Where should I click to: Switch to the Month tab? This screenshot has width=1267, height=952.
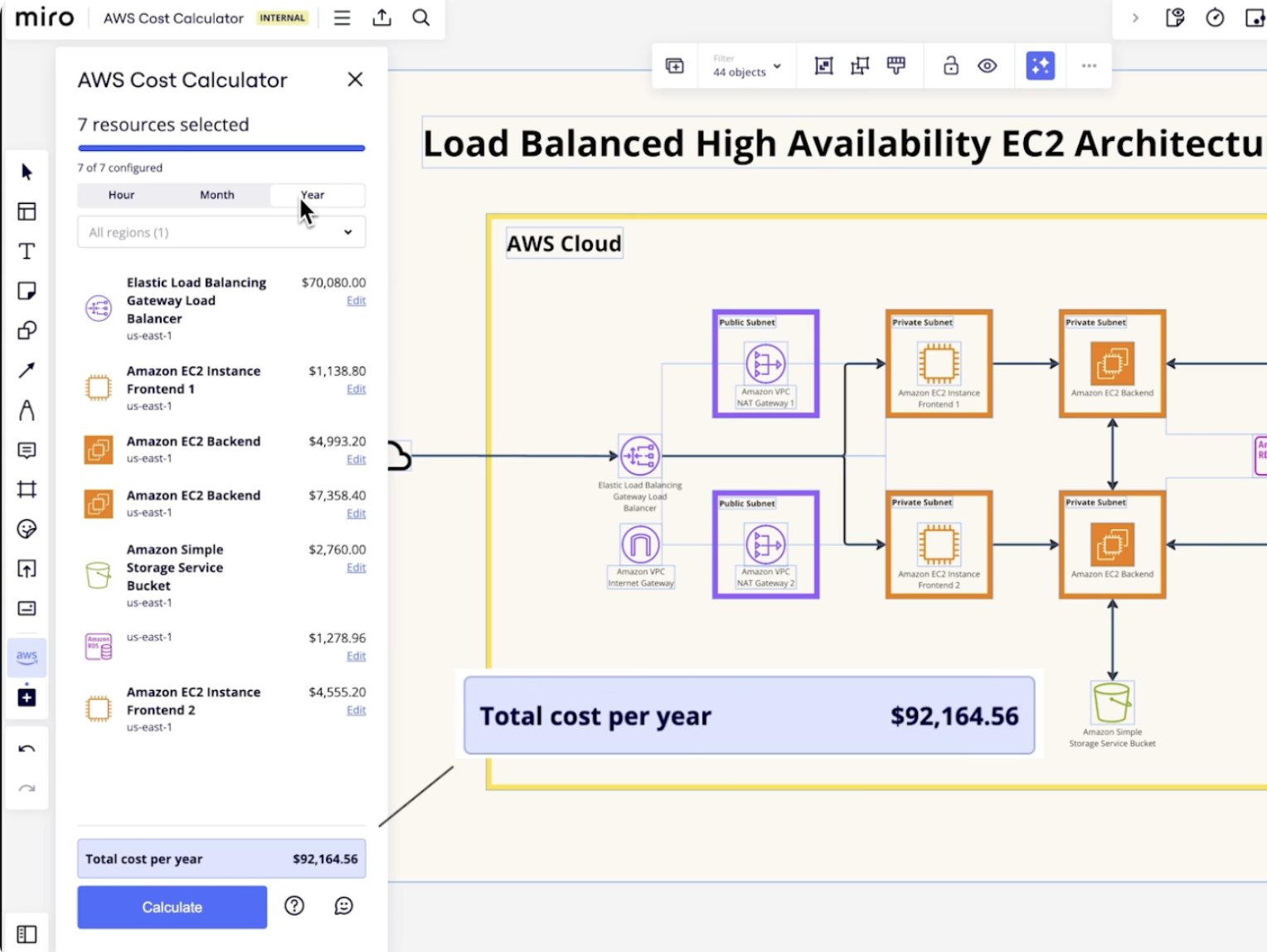point(216,195)
